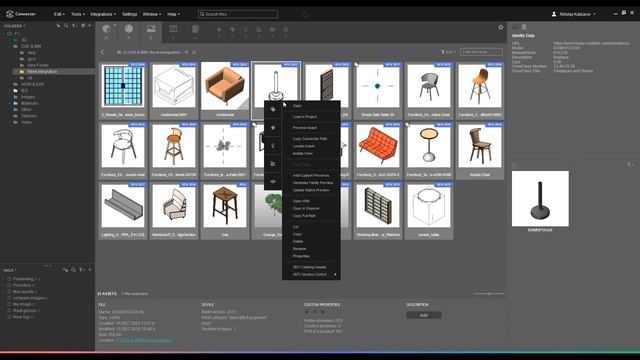640x360 pixels.
Task: Open the Window menu
Action: pos(151,14)
